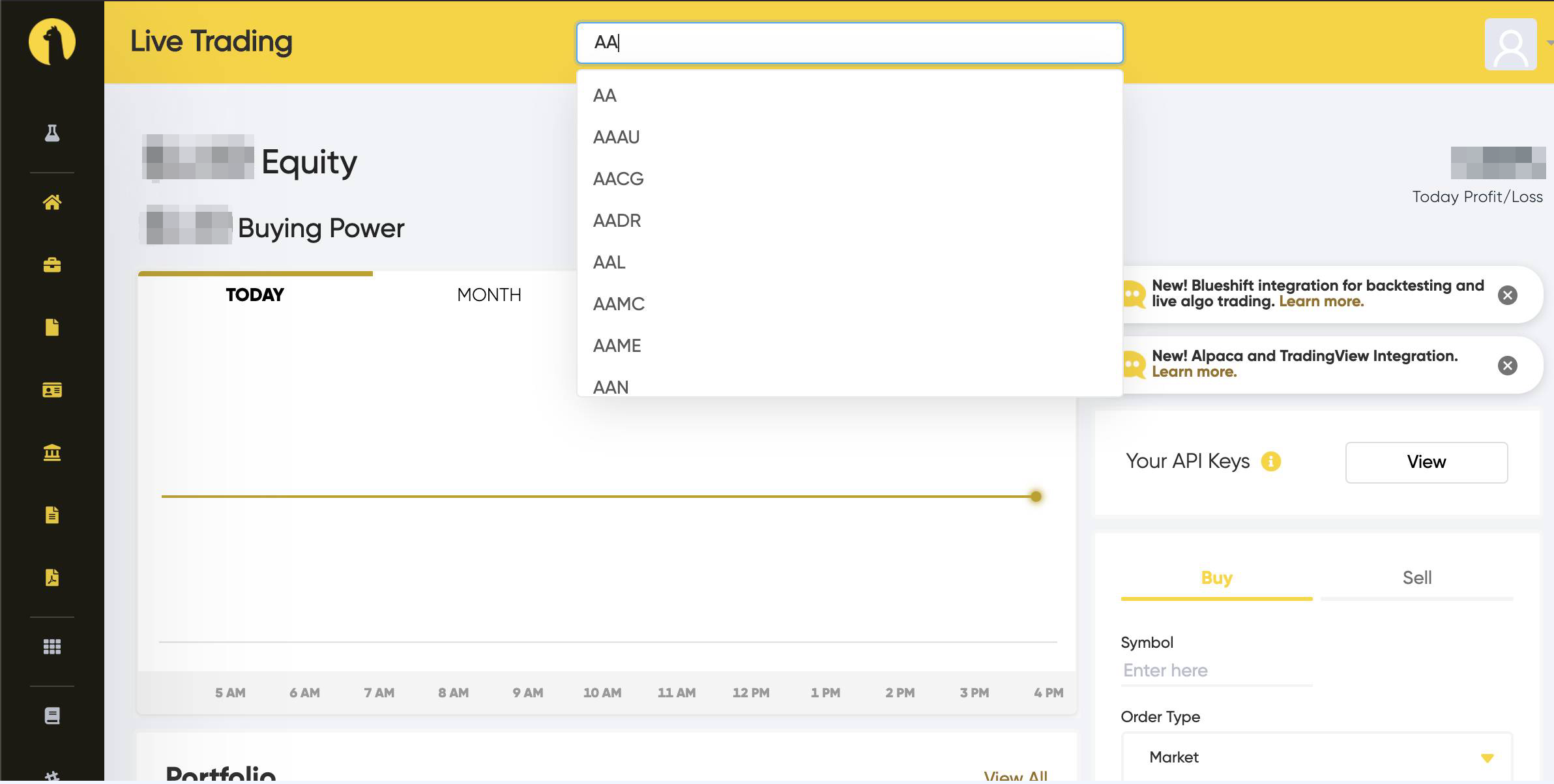The width and height of the screenshot is (1554, 784).
Task: Close the TradingView integration notification
Action: tap(1507, 366)
